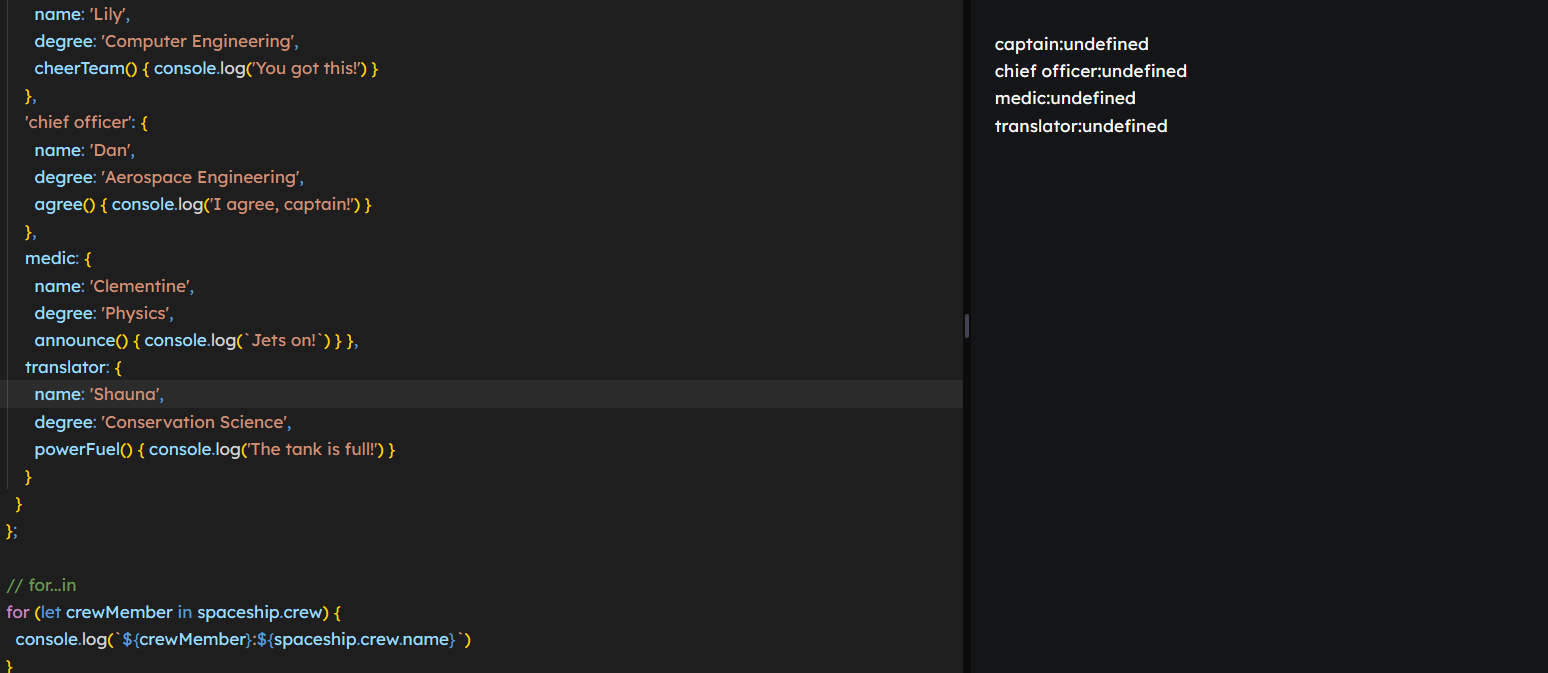Click the 'I agree, captain!' string
The width and height of the screenshot is (1548, 673).
[x=292, y=204]
